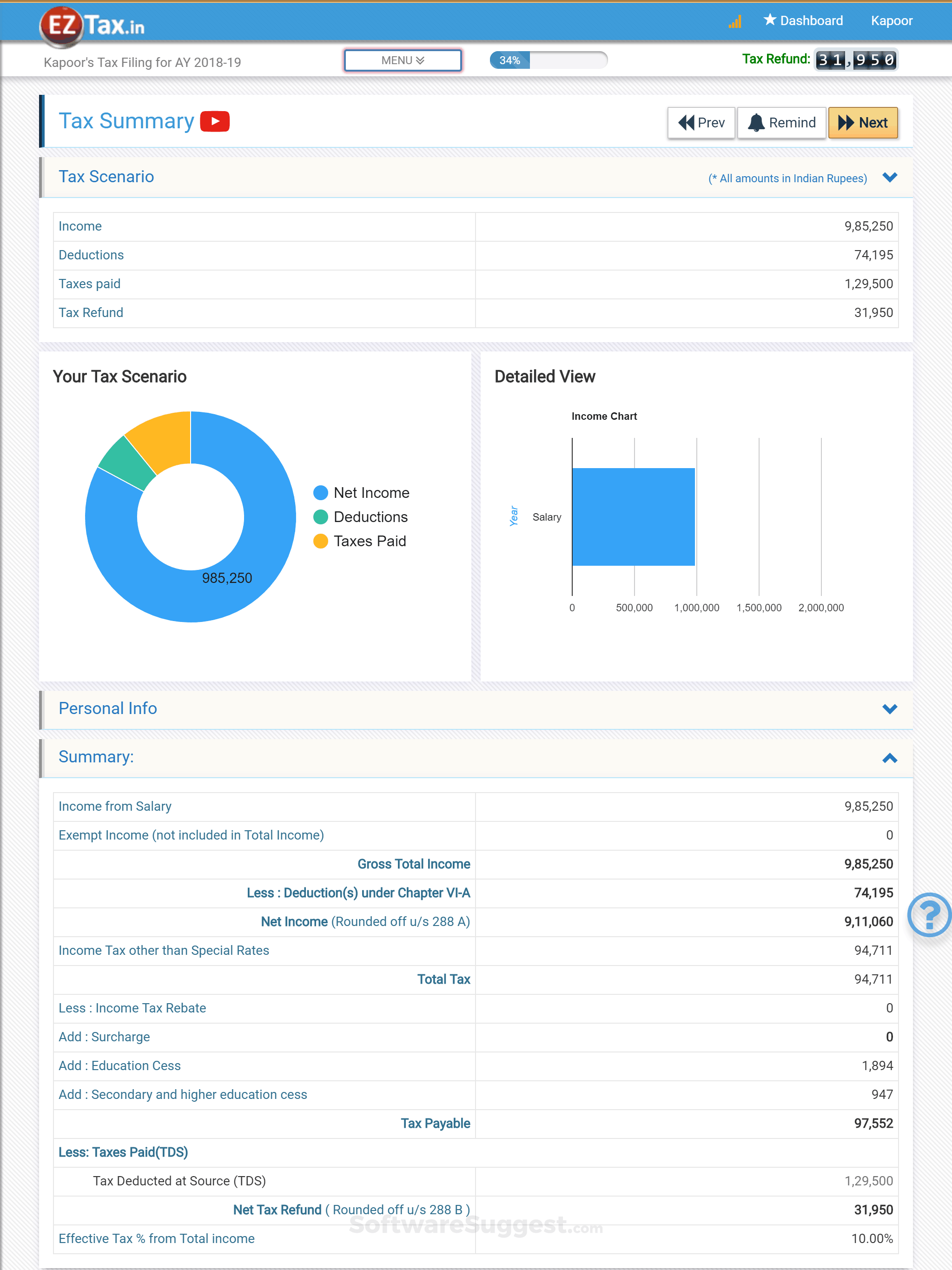Play the Tax Summary video tutorial
Viewport: 952px width, 1270px height.
(214, 121)
